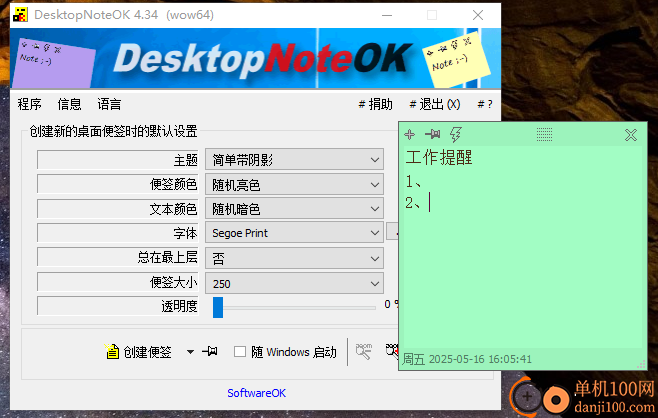658x418 pixels.
Task: Open the 字体 Segoe Print font dropdown
Action: pyautogui.click(x=294, y=233)
